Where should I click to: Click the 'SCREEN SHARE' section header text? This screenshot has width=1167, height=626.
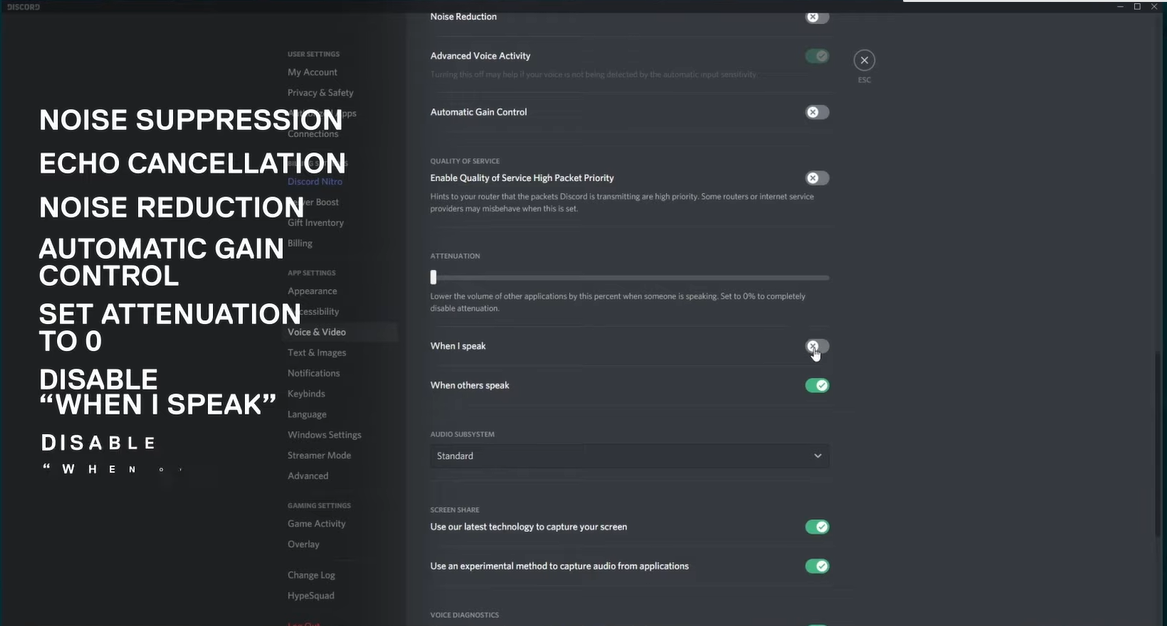(x=455, y=510)
